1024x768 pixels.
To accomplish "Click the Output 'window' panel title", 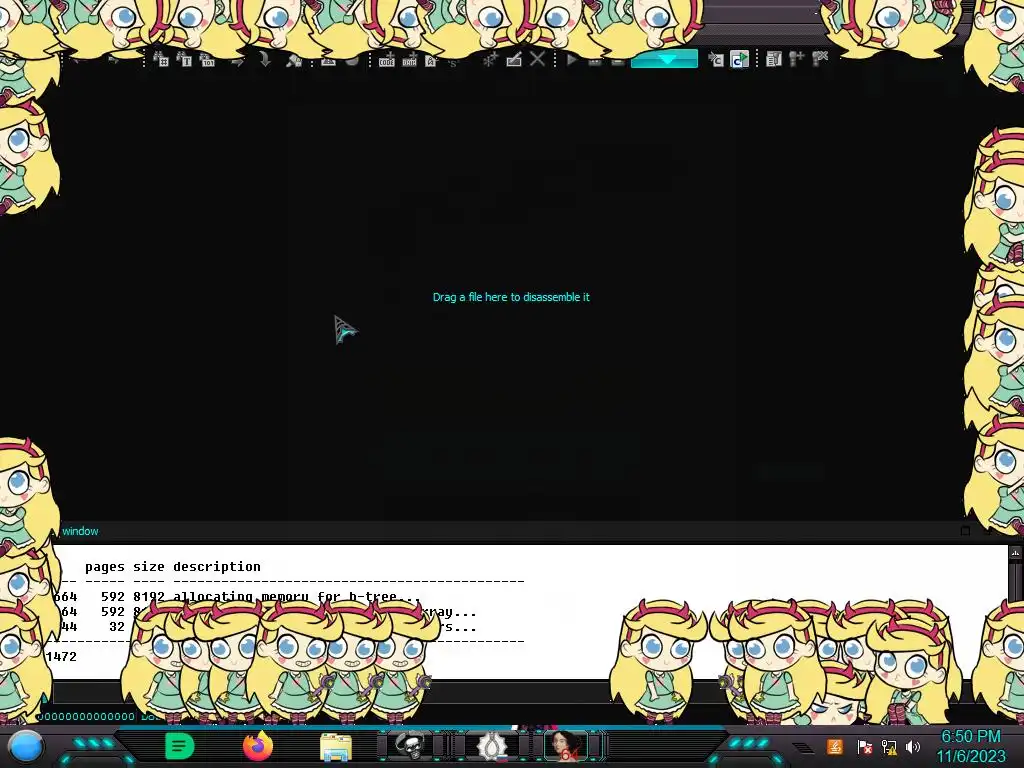I will tap(80, 531).
